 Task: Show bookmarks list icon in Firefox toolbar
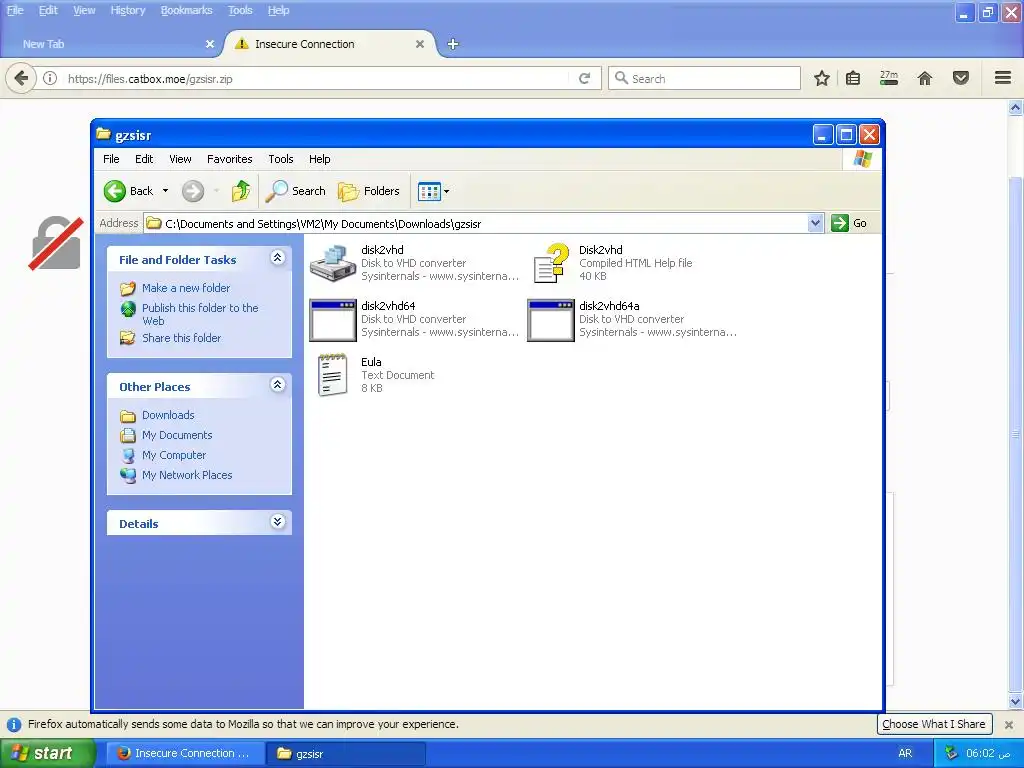(x=853, y=78)
